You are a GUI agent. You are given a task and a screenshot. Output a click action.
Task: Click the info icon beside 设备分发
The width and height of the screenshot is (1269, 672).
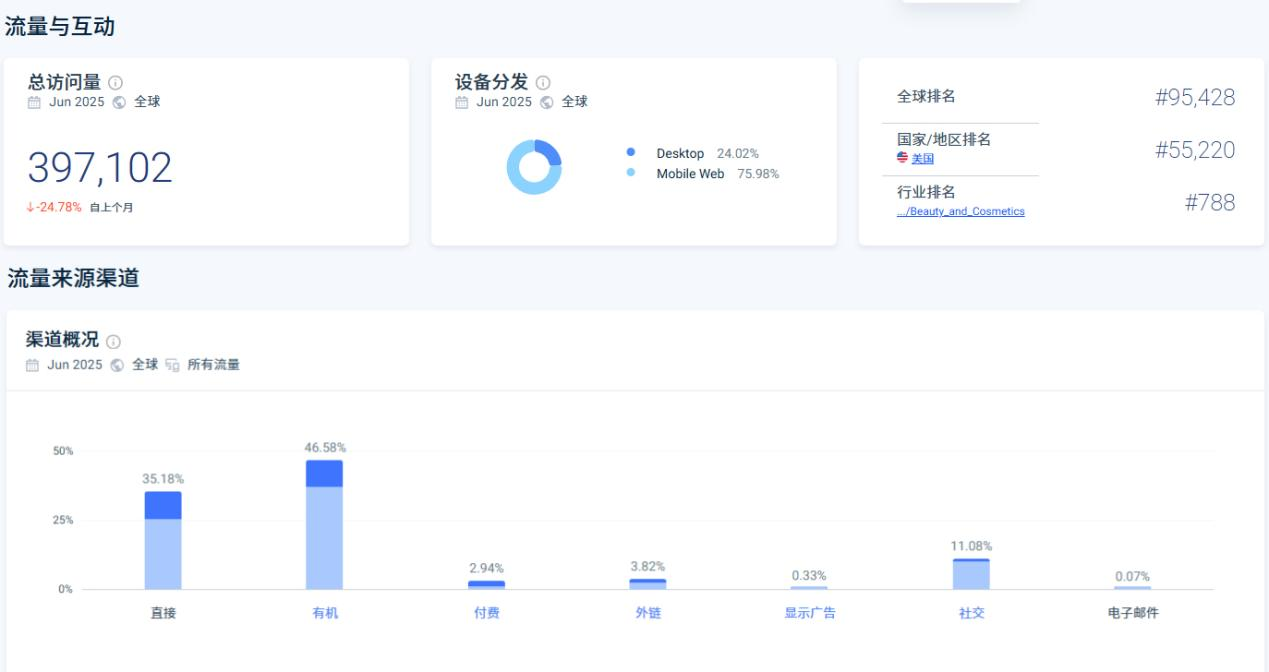tap(543, 83)
